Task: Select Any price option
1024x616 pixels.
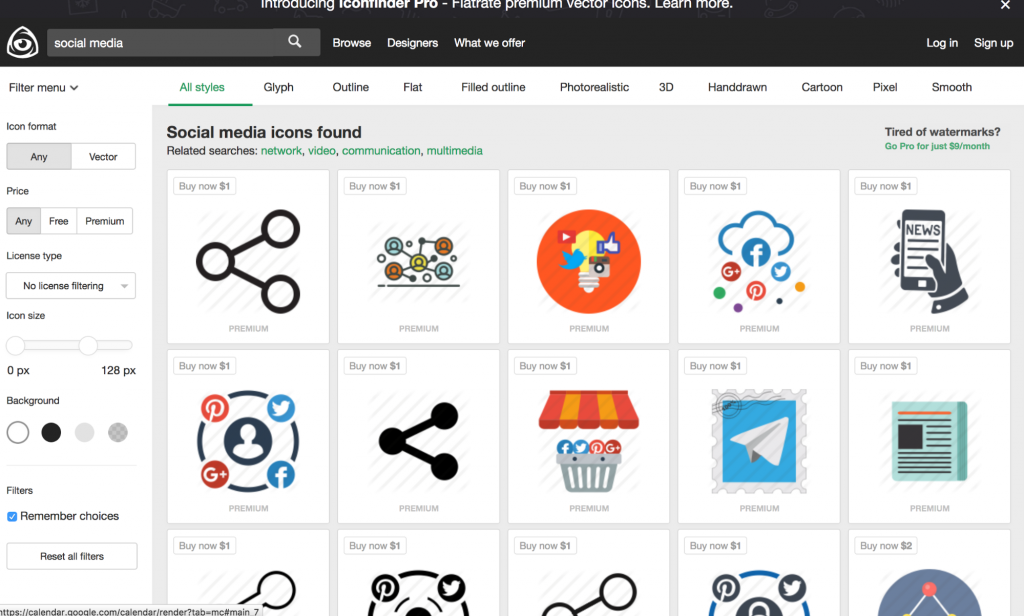Action: pyautogui.click(x=24, y=221)
